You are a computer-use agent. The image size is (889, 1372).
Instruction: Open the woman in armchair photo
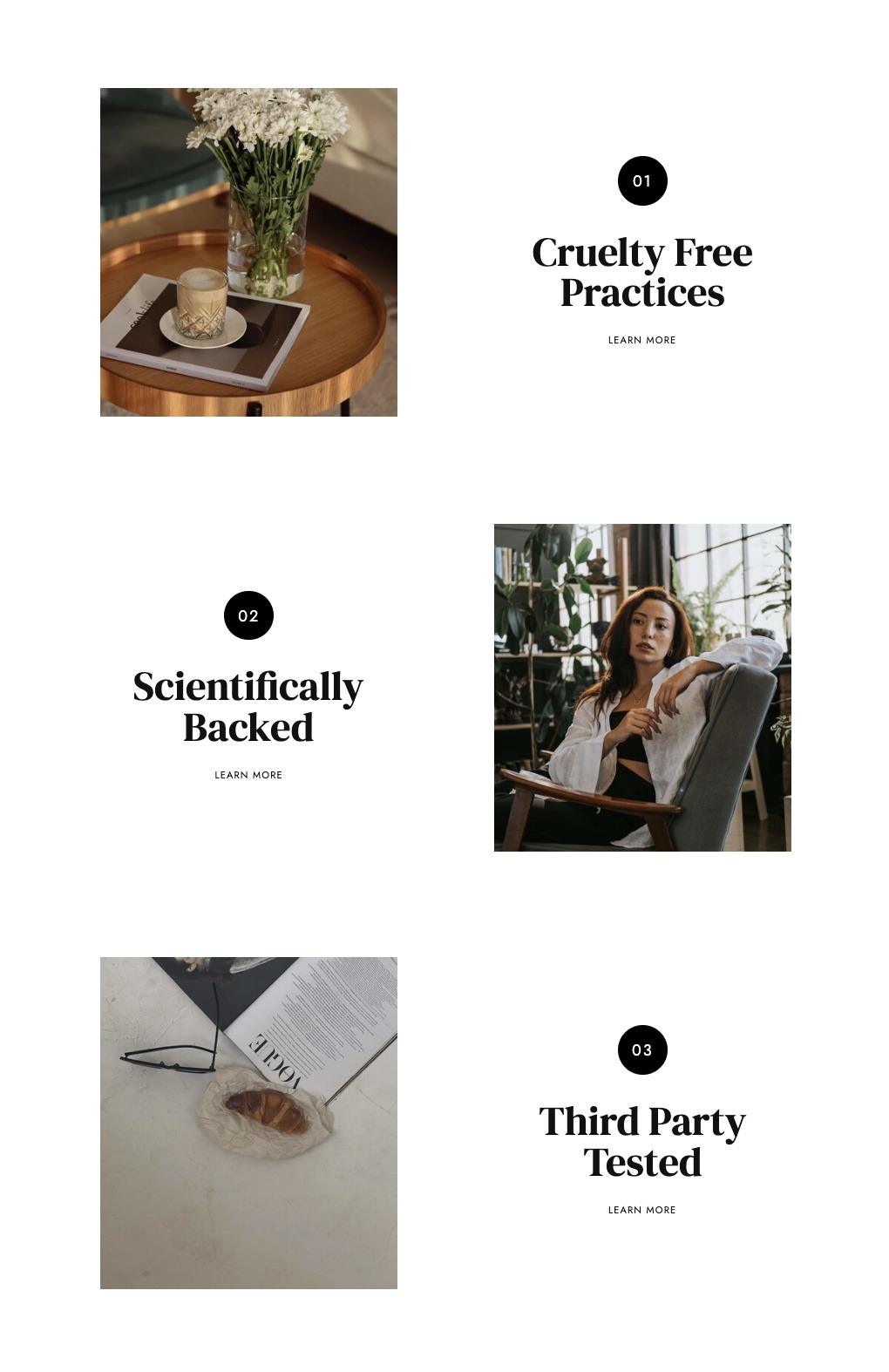[642, 688]
